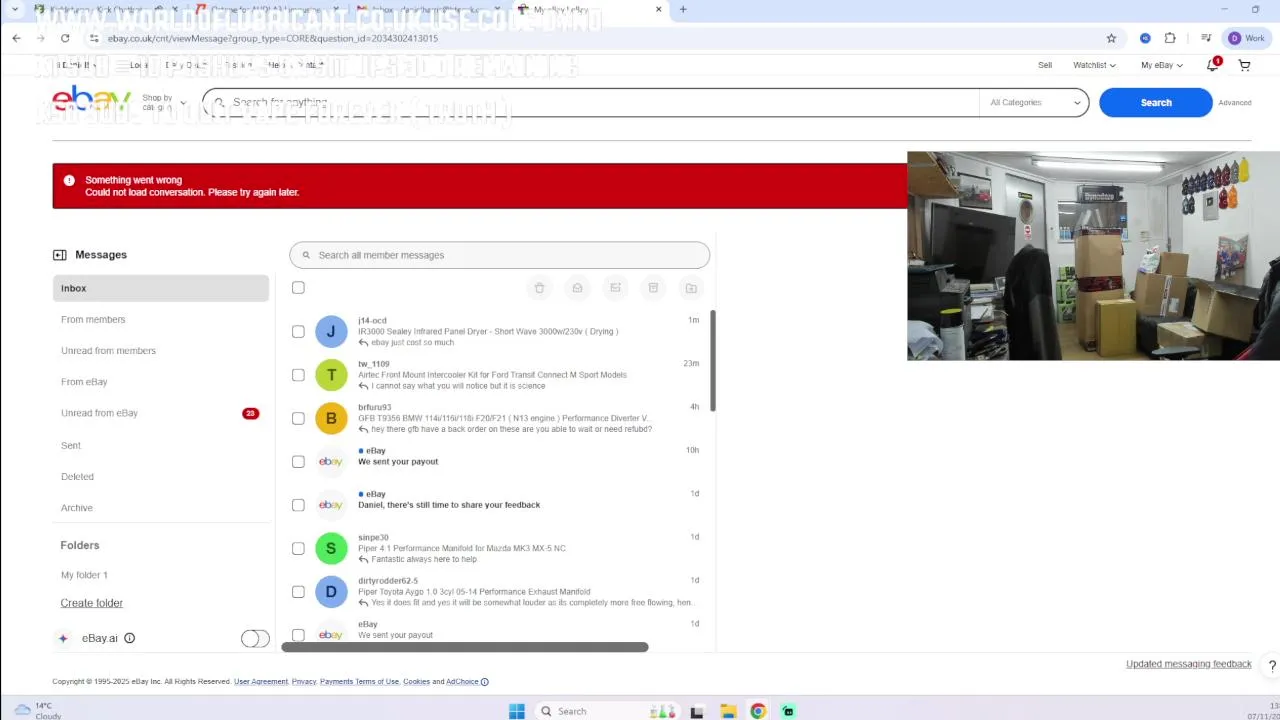The height and width of the screenshot is (720, 1280).
Task: Click the Search all member messages field
Action: (500, 255)
